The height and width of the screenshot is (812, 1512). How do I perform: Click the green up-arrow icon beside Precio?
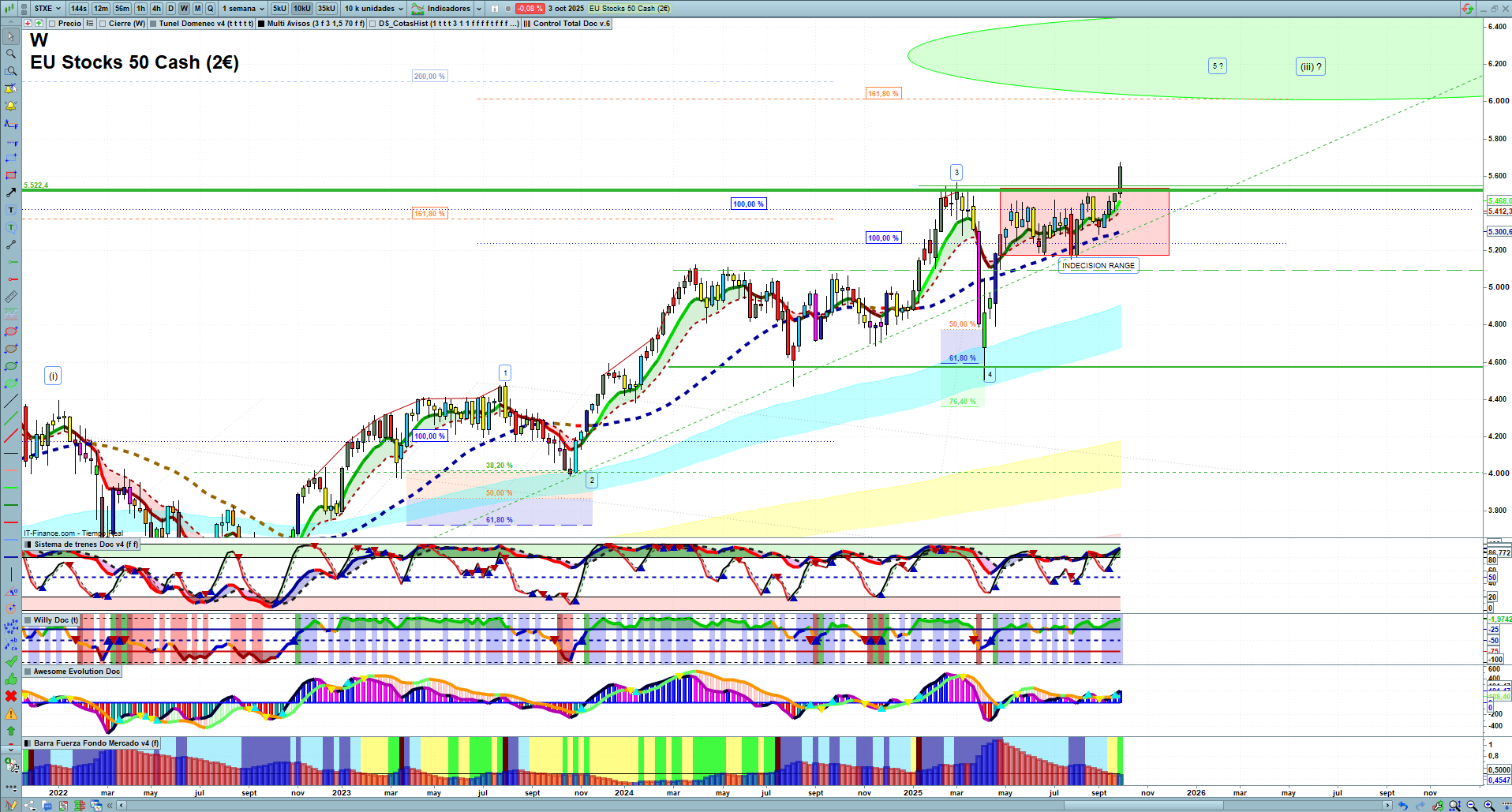[39, 24]
